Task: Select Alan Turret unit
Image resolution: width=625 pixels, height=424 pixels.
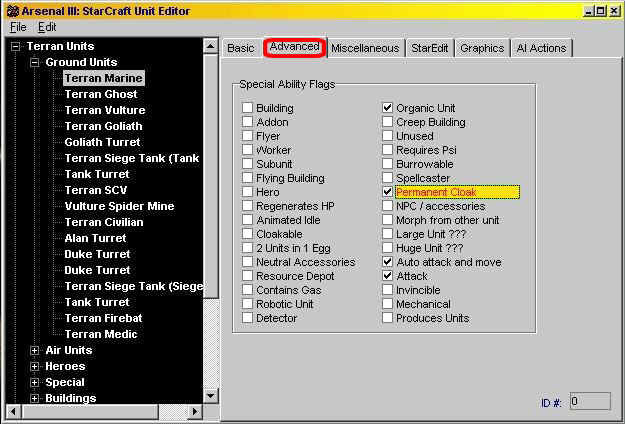Action: (95, 238)
